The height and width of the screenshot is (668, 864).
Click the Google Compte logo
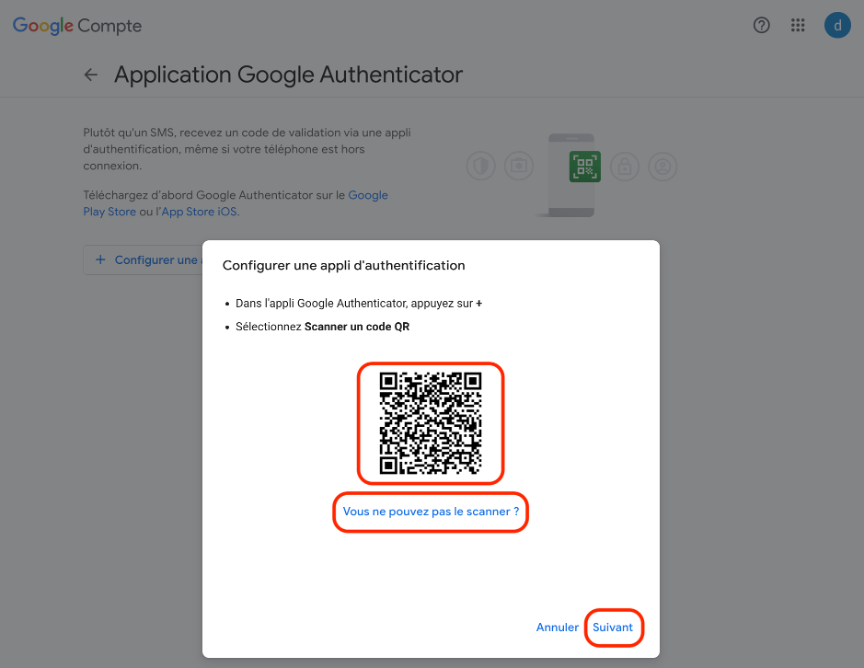tap(77, 26)
